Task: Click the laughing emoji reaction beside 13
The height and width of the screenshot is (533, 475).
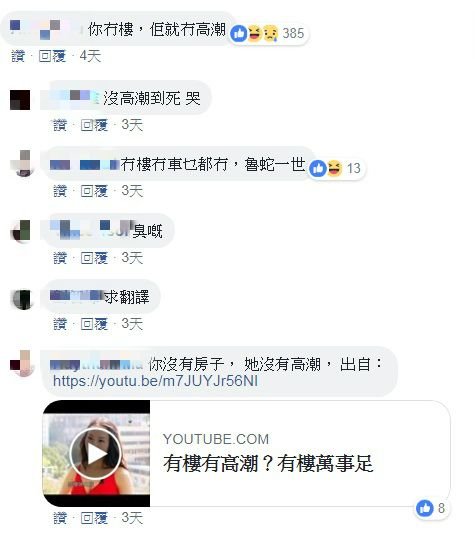Action: [x=334, y=168]
